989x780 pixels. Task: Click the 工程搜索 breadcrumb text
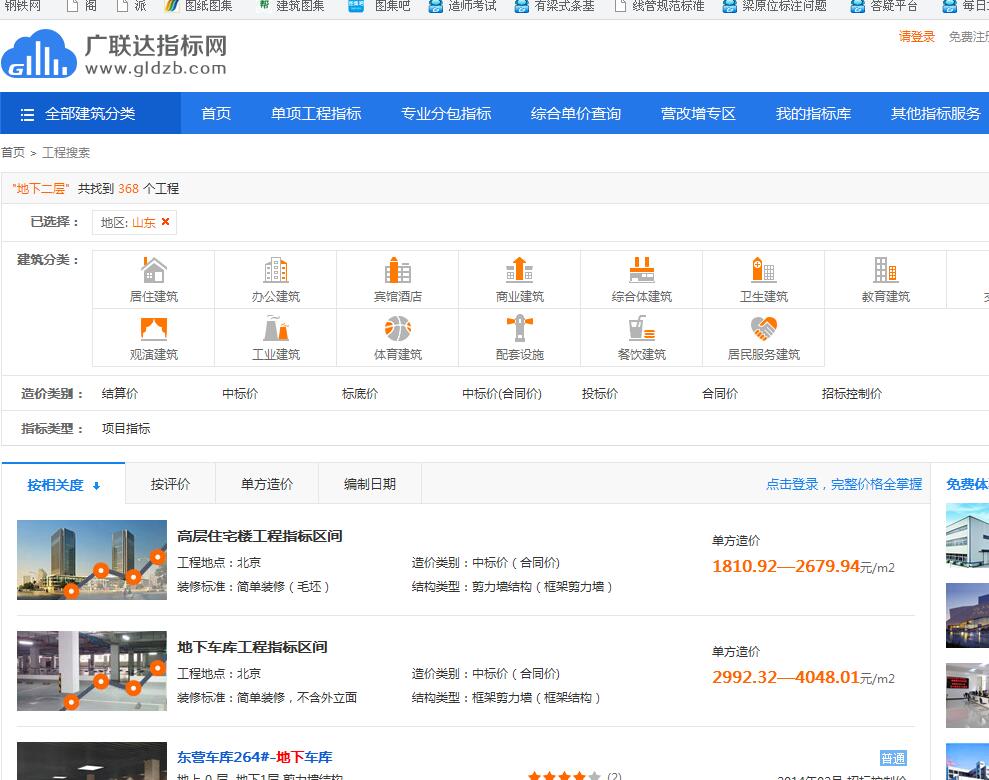click(x=66, y=153)
